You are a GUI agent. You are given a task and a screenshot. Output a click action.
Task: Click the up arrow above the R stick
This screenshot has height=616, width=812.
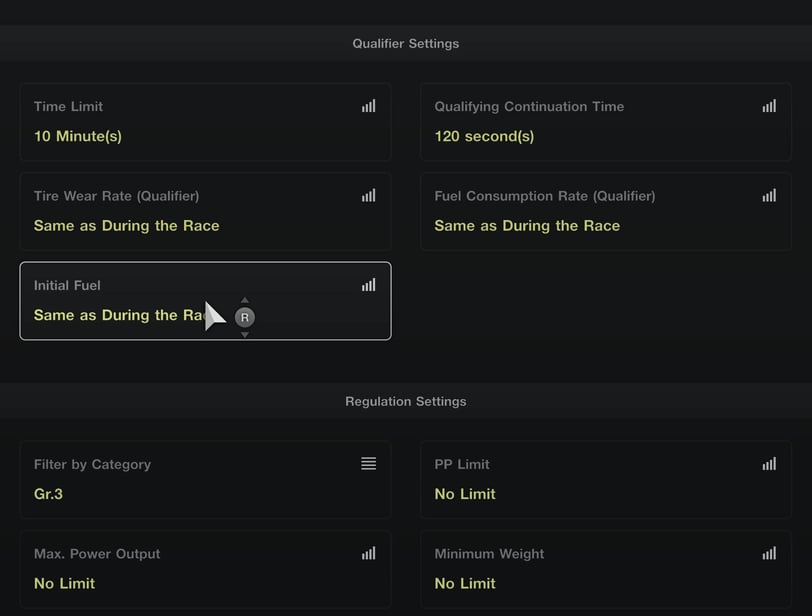pos(245,300)
